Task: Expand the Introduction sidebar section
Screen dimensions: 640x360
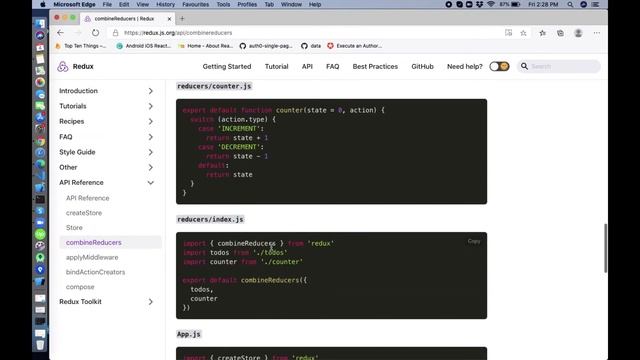Action: click(106, 91)
